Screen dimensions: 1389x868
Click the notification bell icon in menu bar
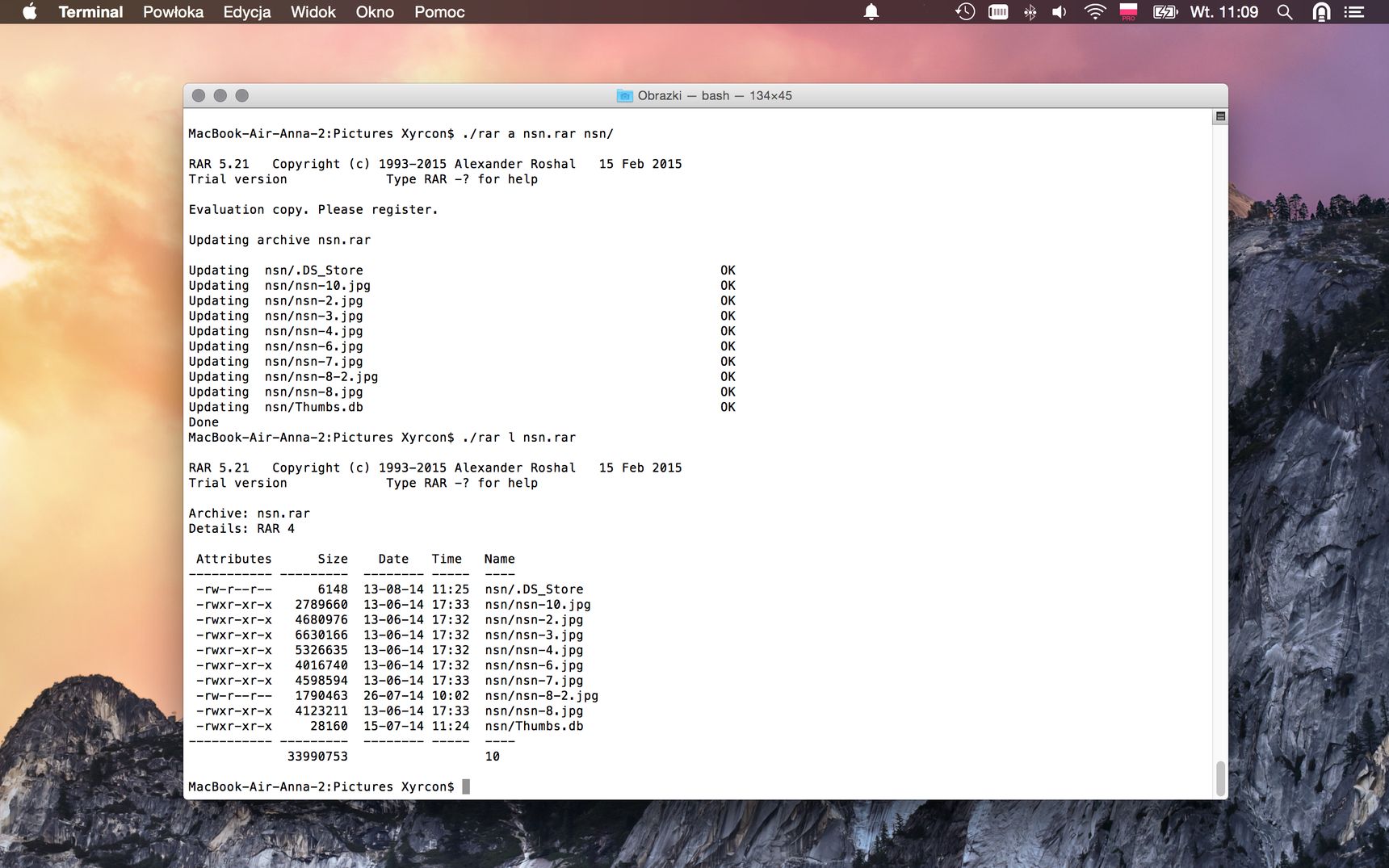point(871,12)
